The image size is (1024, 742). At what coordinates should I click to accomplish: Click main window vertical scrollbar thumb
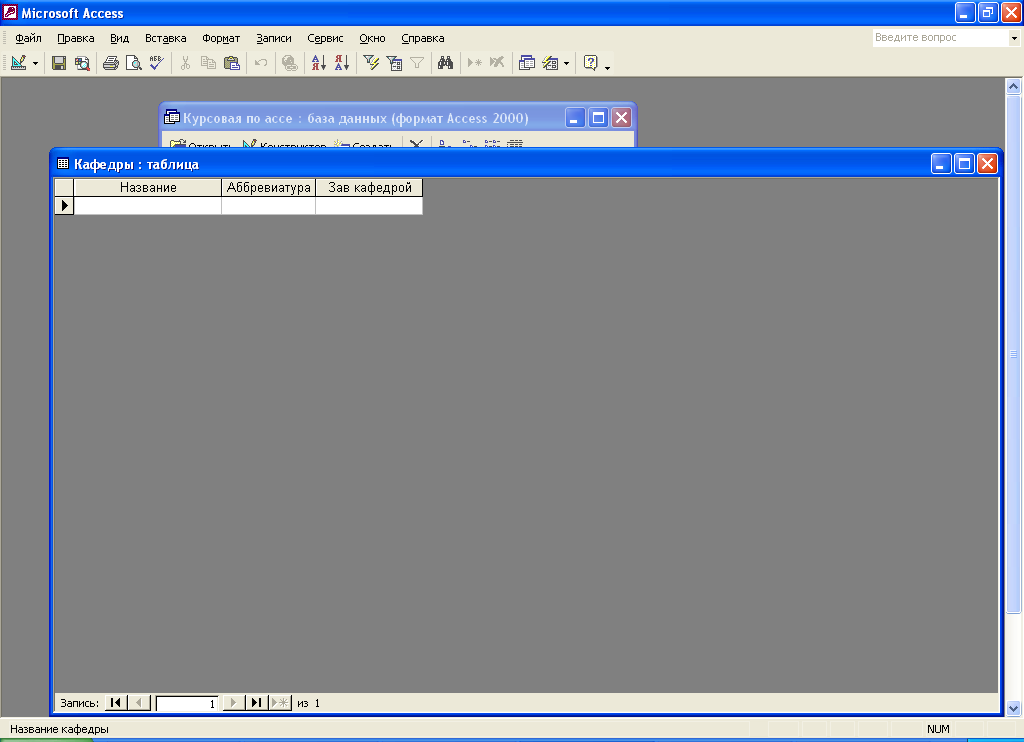point(1014,354)
